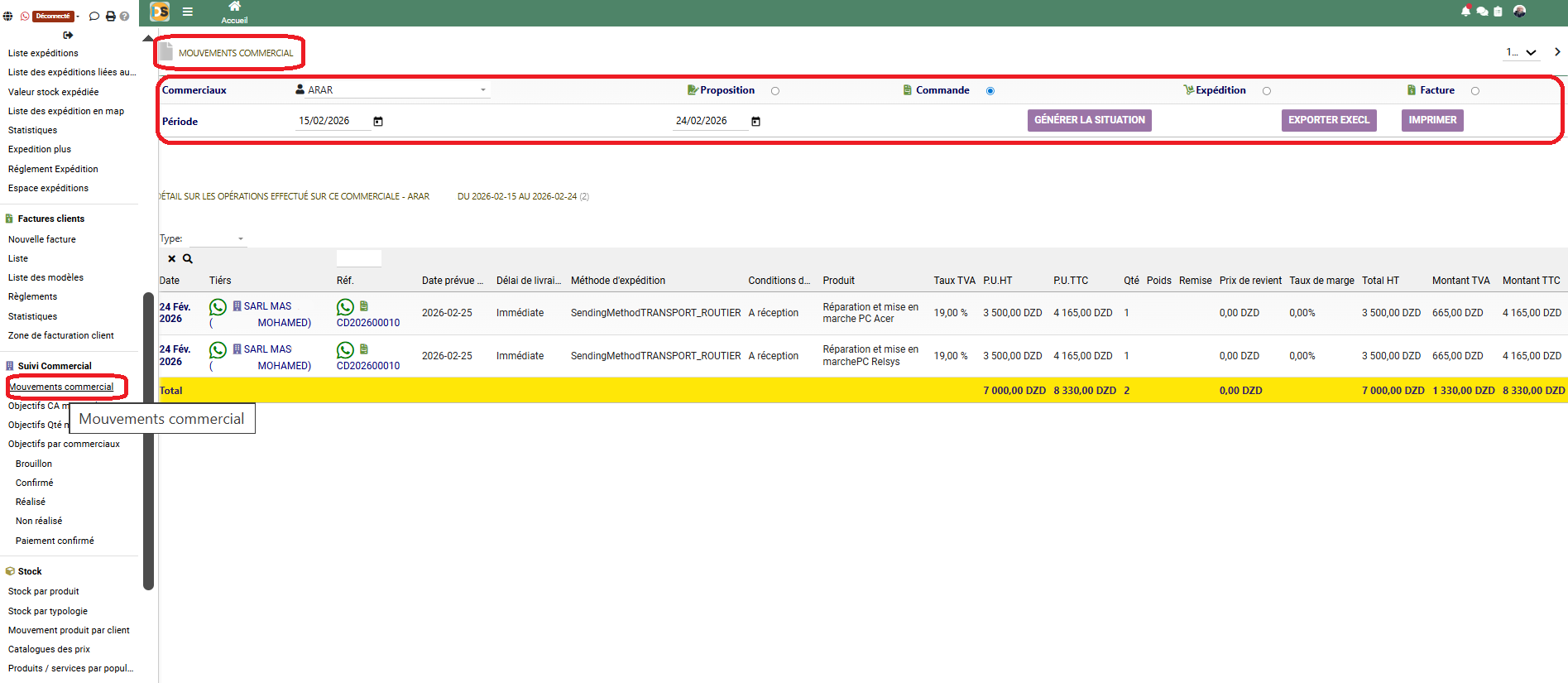Expand the Type filter dropdown
This screenshot has width=1568, height=683.
pos(218,239)
